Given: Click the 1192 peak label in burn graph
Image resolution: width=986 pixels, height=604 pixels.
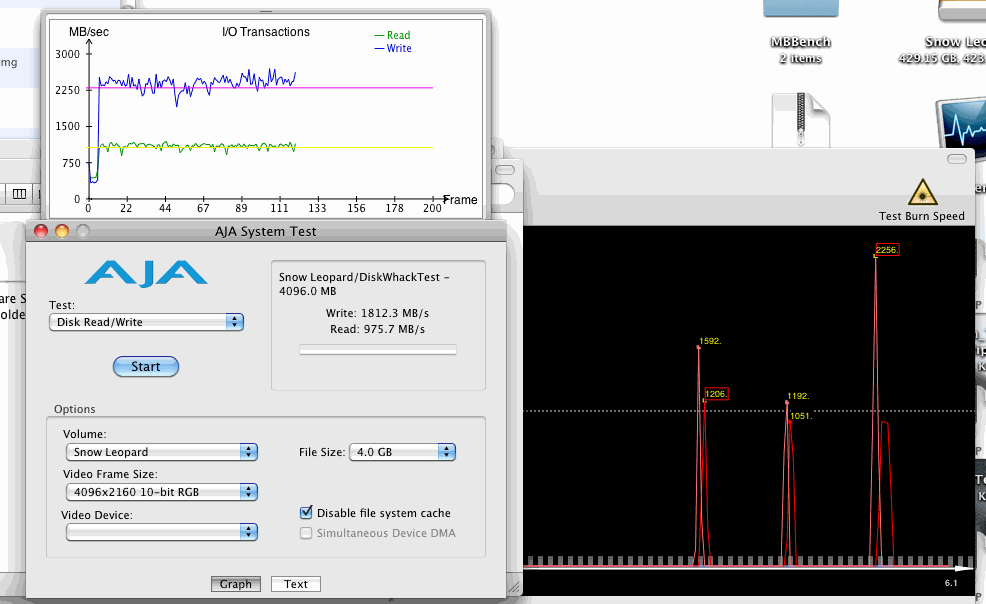Looking at the screenshot, I should pyautogui.click(x=798, y=397).
